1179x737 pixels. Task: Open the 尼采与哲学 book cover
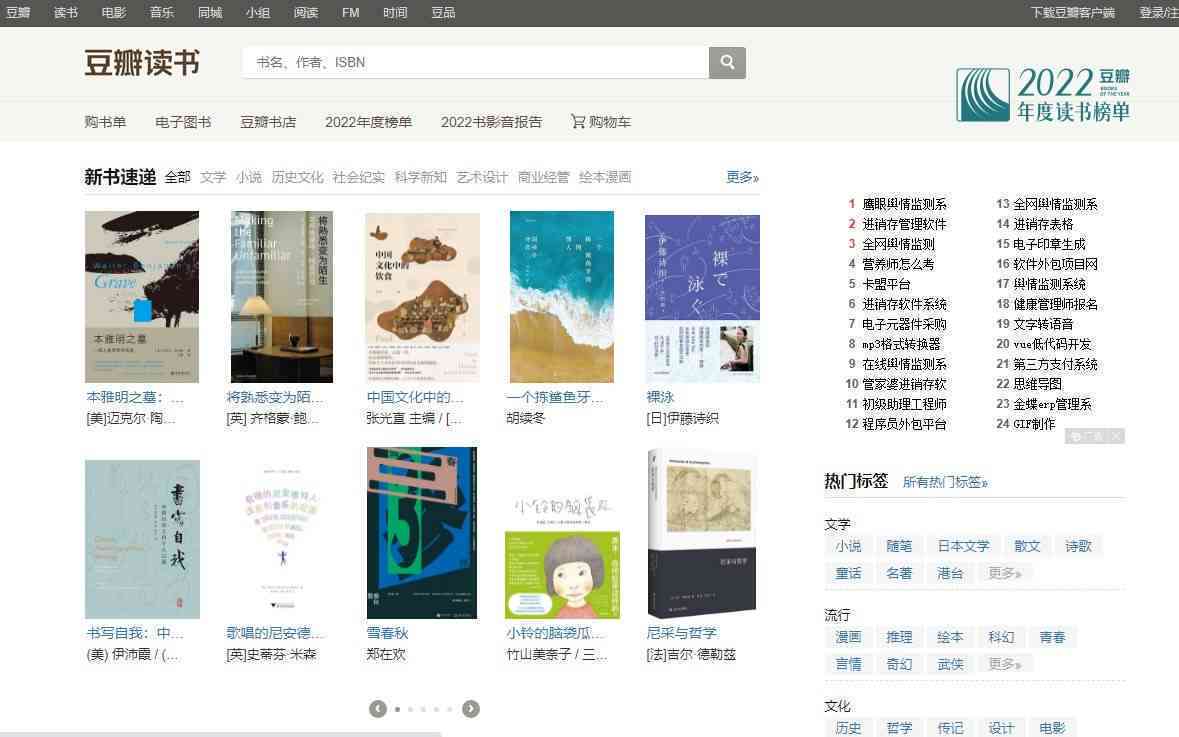pos(702,533)
